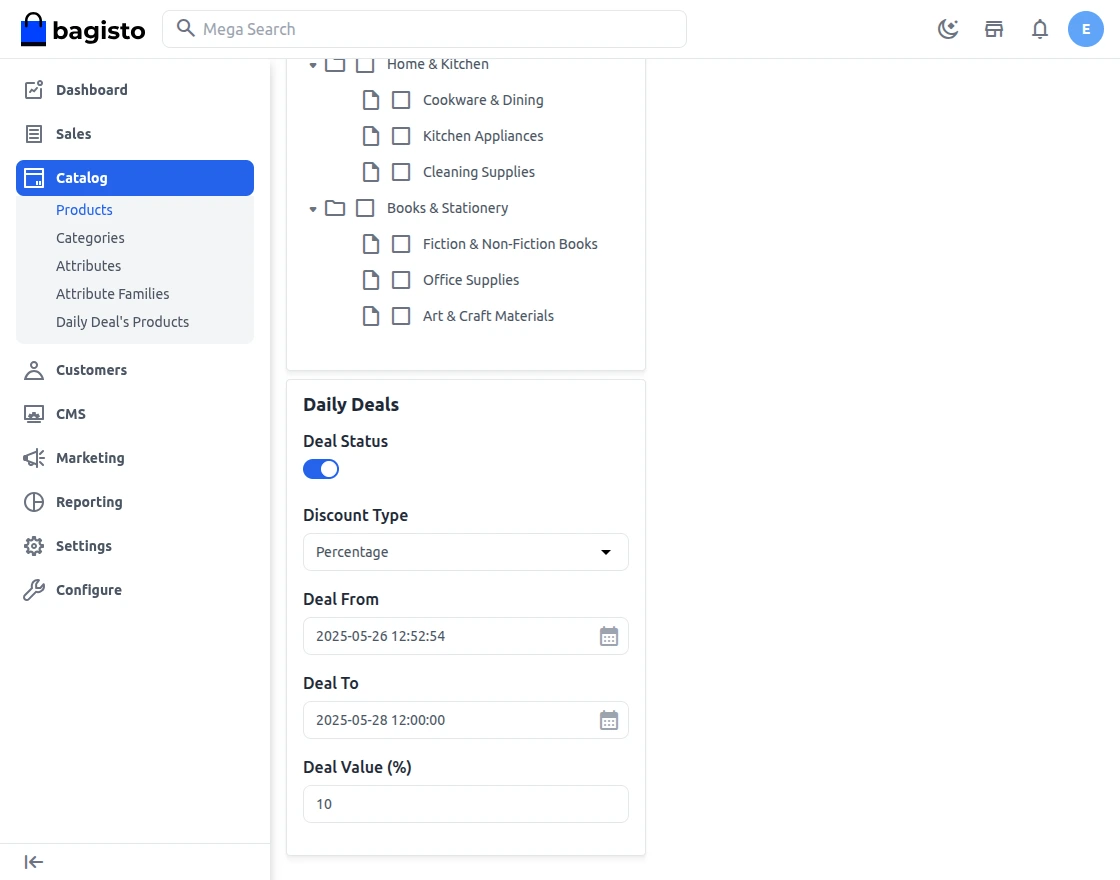Open the Discount Type dropdown

[x=466, y=552]
